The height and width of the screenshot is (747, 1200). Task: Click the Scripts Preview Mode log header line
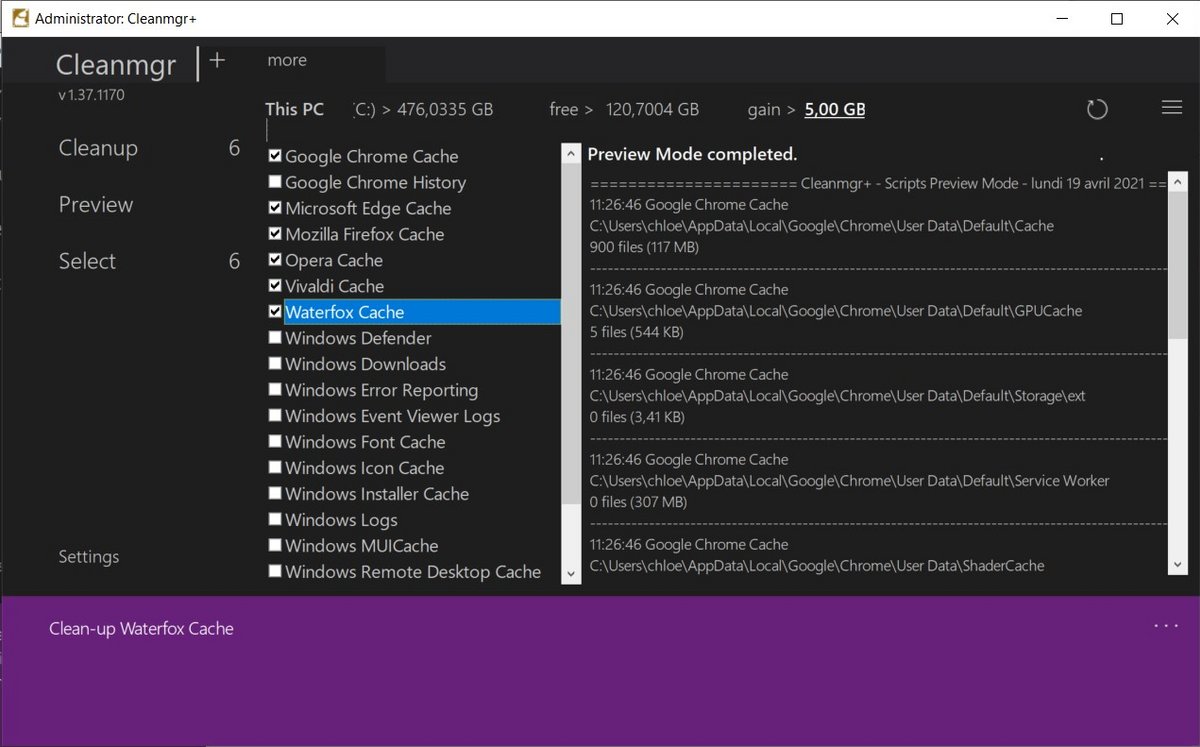pyautogui.click(x=878, y=184)
